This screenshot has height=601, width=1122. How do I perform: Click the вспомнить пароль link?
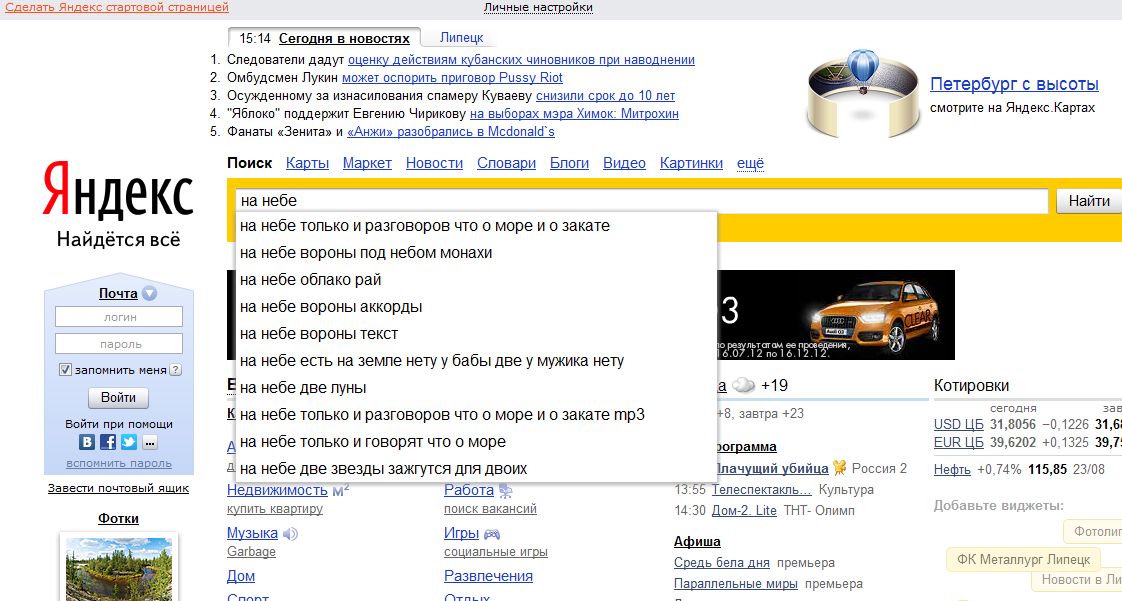119,464
